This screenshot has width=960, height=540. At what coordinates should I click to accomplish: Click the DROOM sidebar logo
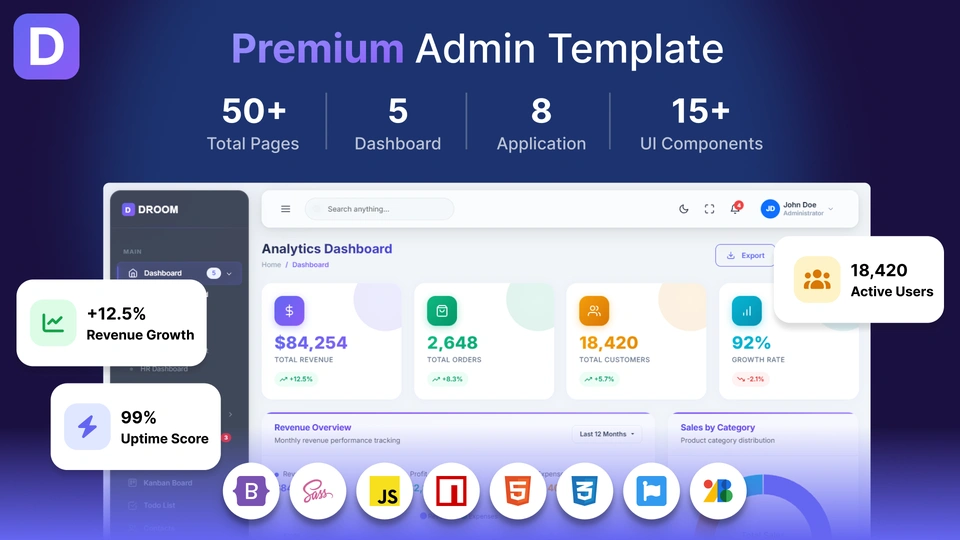151,209
